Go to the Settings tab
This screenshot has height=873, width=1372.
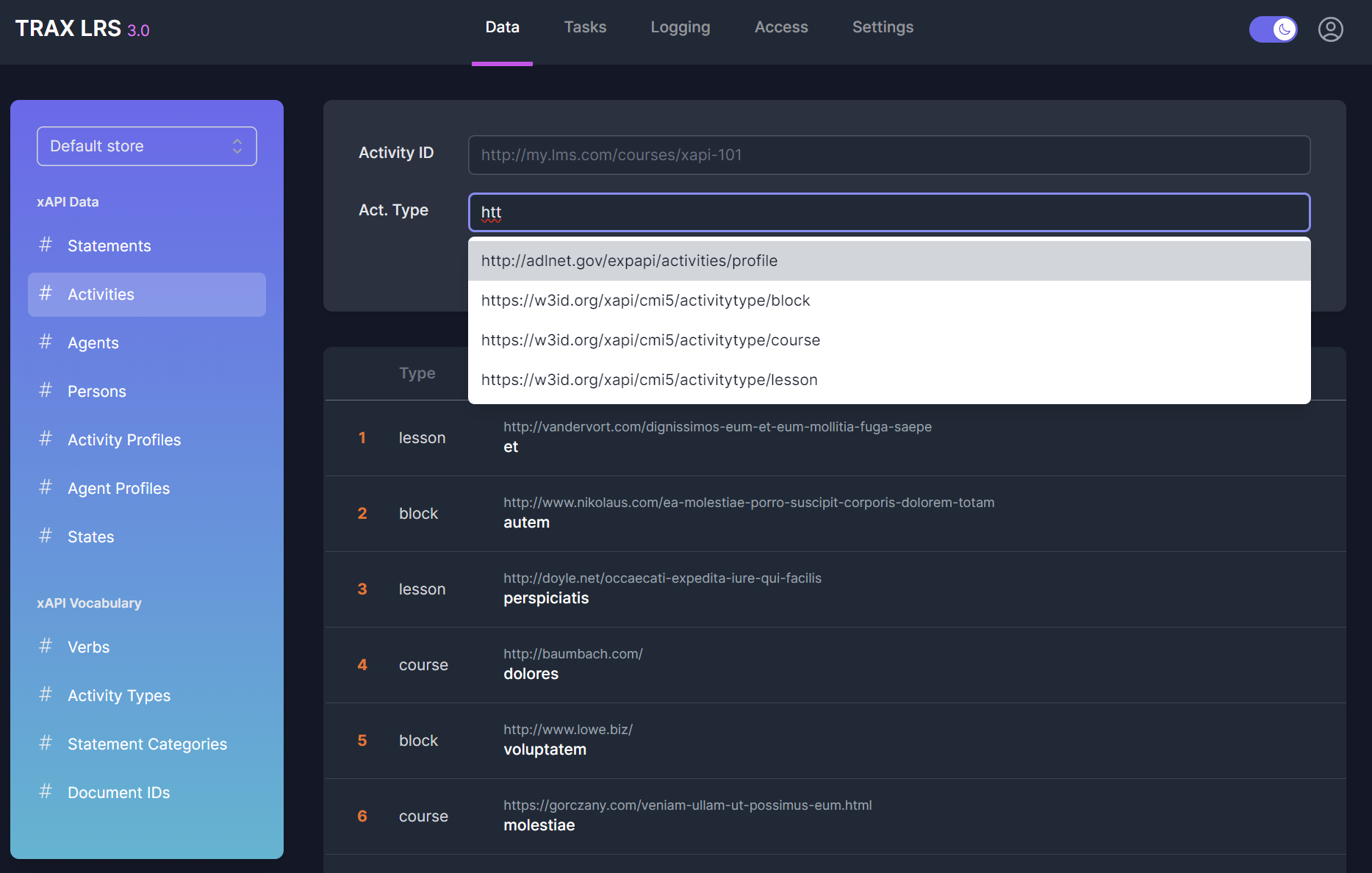coord(883,27)
